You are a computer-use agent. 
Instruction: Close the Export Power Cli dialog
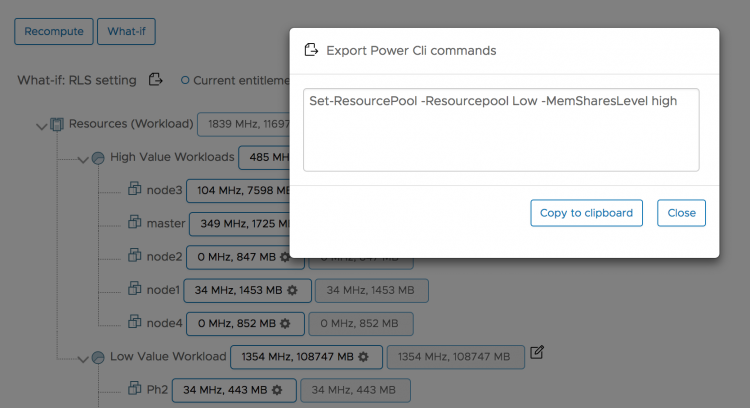pos(681,213)
